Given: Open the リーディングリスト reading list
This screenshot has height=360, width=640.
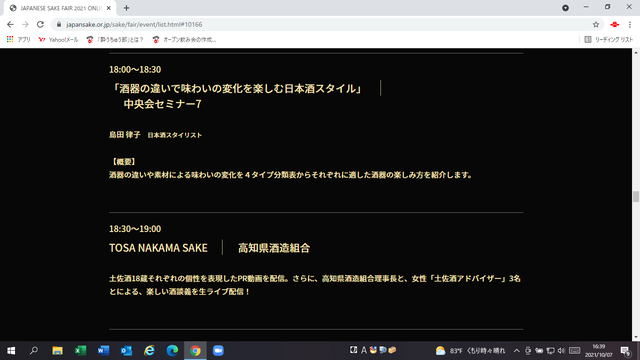Looking at the screenshot, I should click(x=609, y=40).
